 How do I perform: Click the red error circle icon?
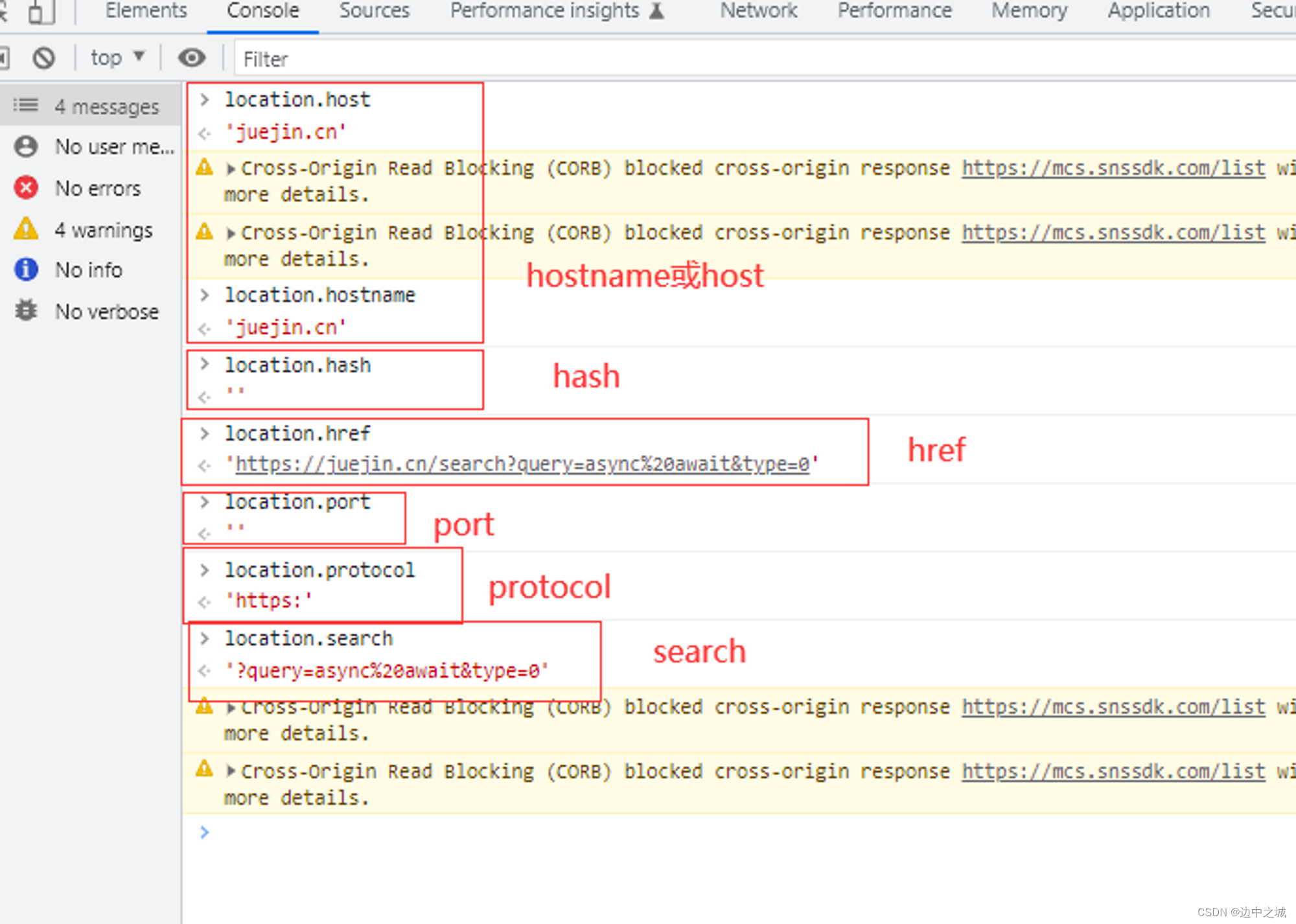tap(26, 188)
